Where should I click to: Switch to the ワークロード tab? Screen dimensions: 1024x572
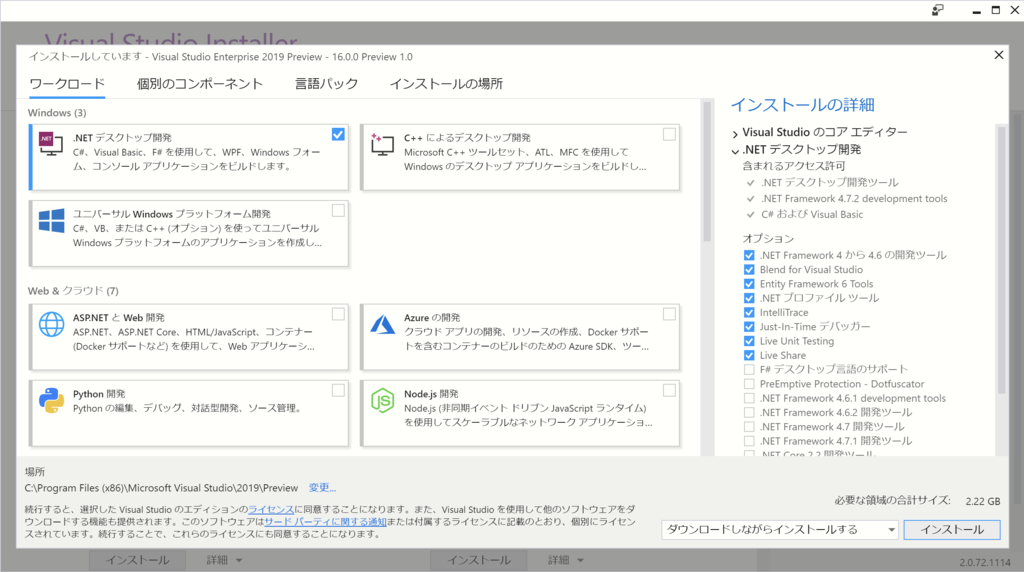pyautogui.click(x=67, y=84)
